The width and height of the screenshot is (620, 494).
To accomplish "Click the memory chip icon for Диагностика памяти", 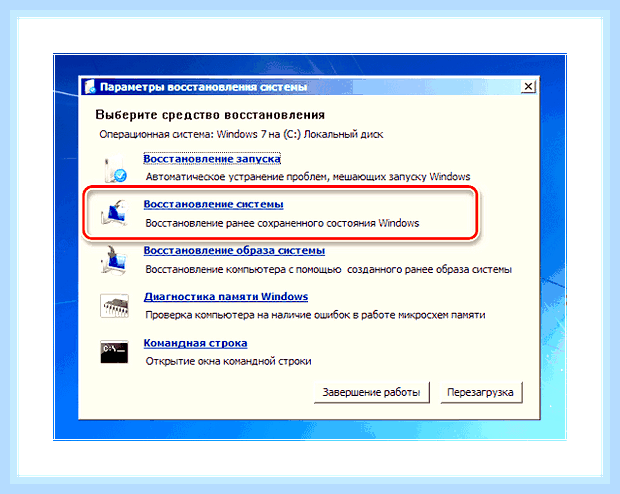I will point(114,306).
